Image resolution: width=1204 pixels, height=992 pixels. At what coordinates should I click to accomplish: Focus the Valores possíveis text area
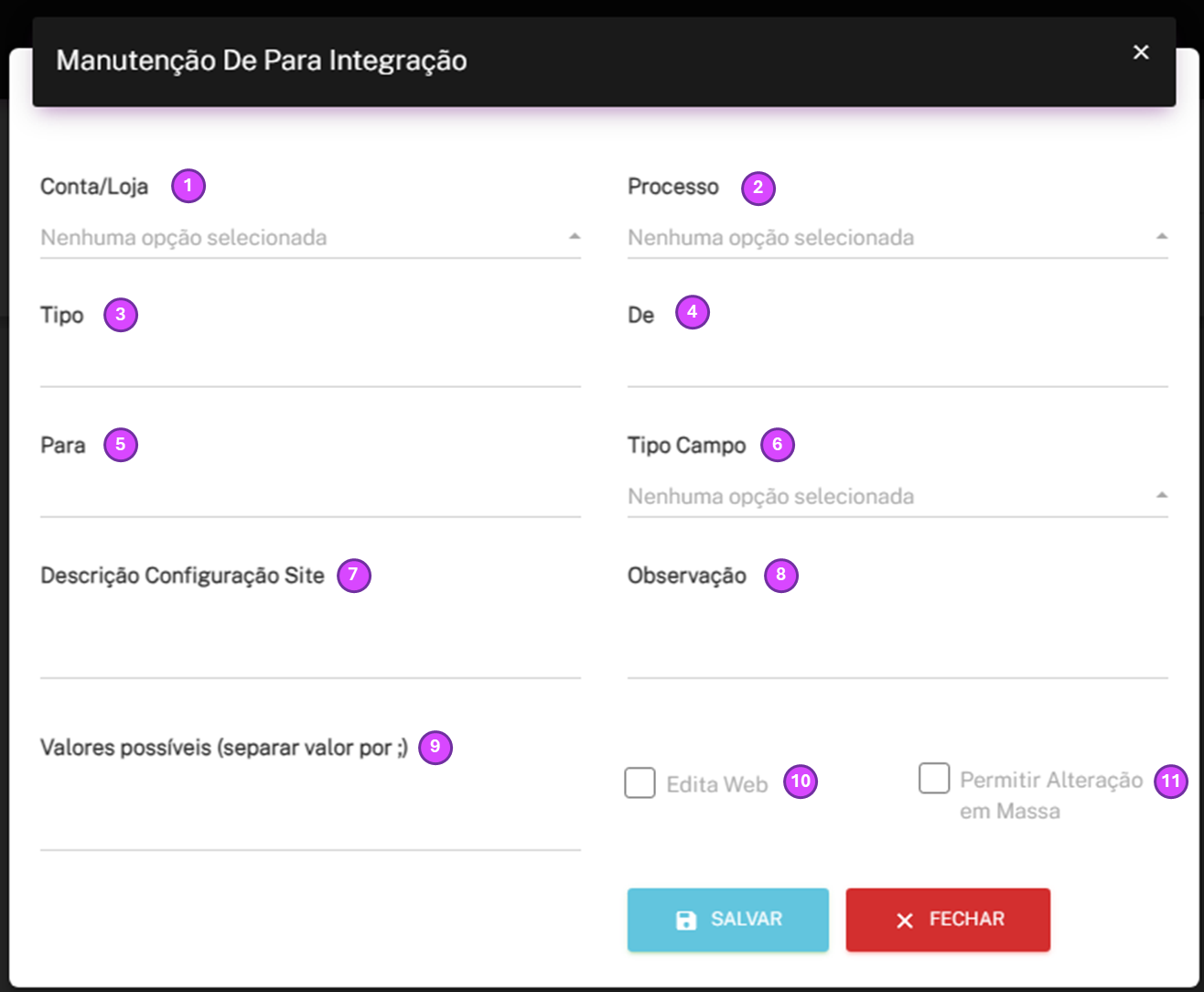click(310, 811)
